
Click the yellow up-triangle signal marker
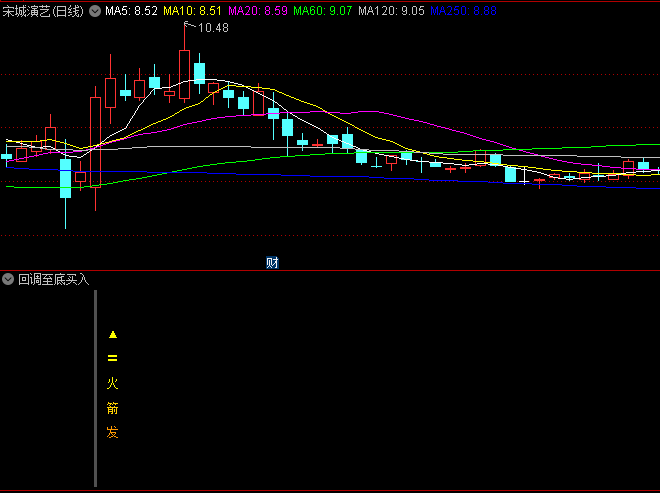[x=113, y=334]
